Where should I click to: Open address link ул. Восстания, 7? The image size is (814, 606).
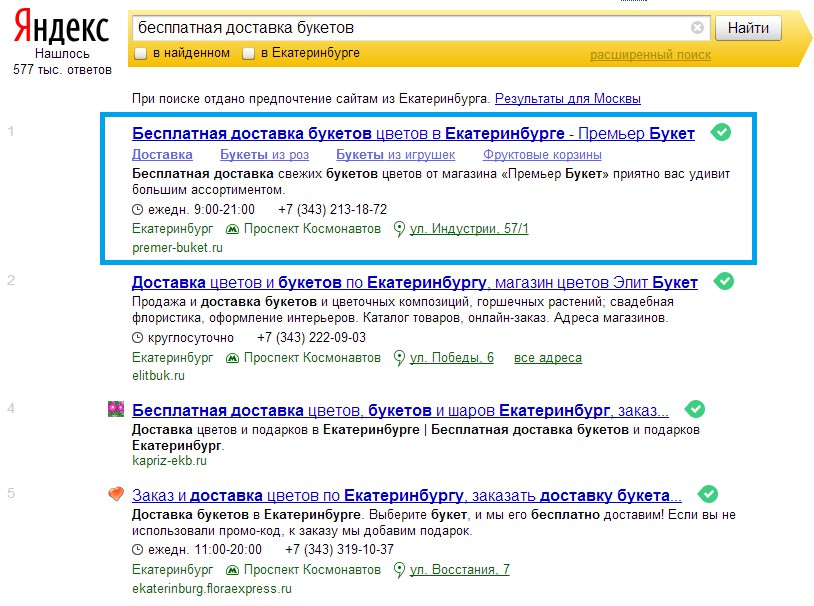pyautogui.click(x=460, y=570)
